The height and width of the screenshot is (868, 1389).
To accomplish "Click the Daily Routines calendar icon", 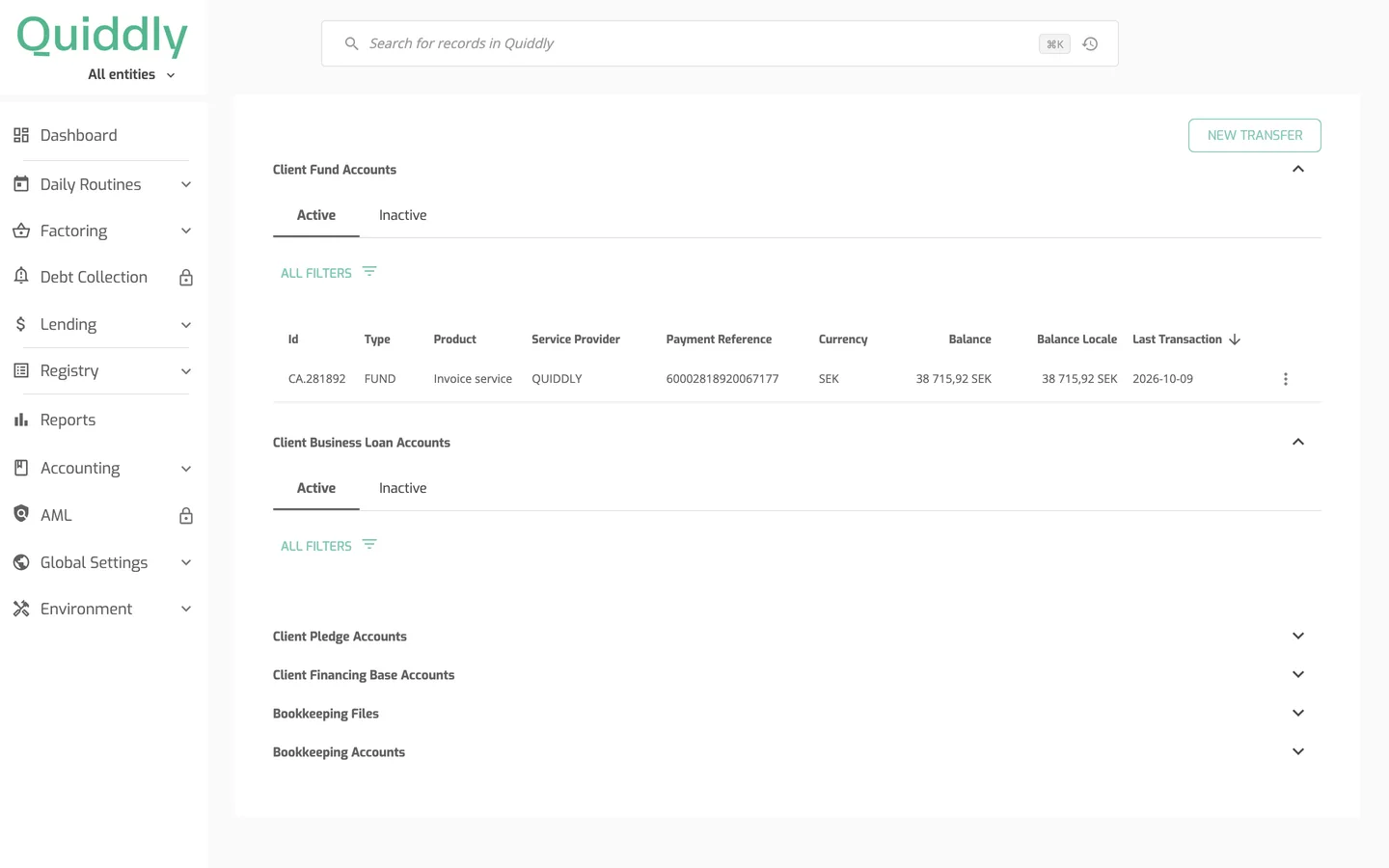I will pos(21,183).
